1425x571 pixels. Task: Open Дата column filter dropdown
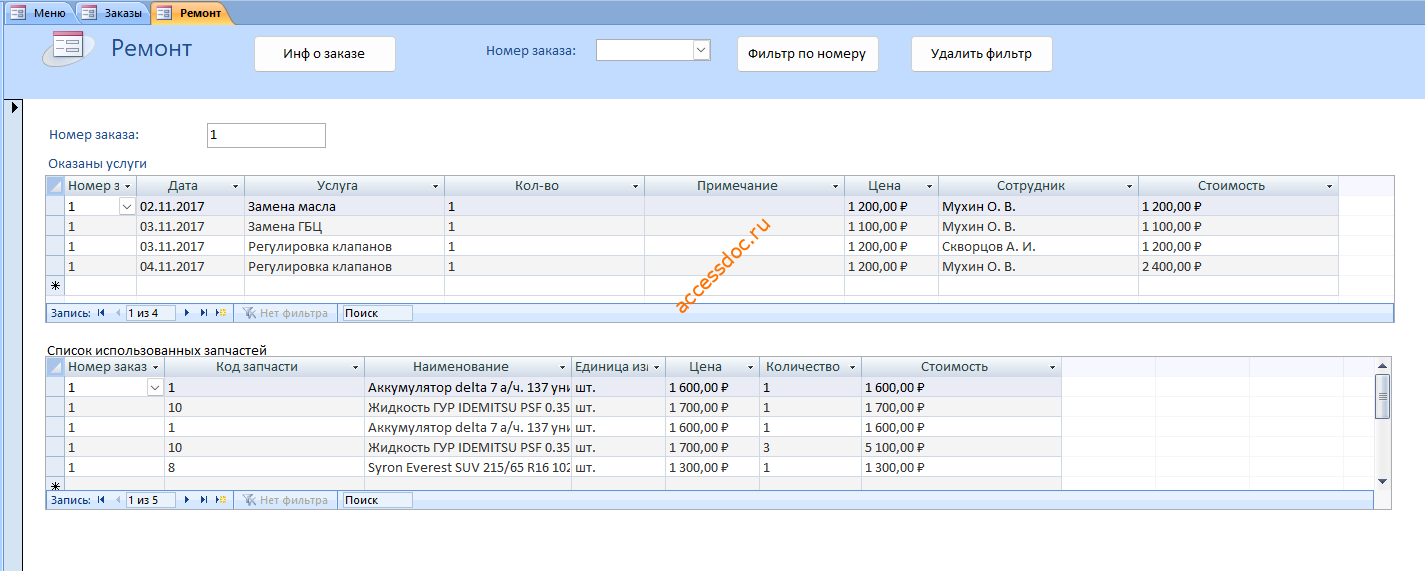pyautogui.click(x=236, y=187)
